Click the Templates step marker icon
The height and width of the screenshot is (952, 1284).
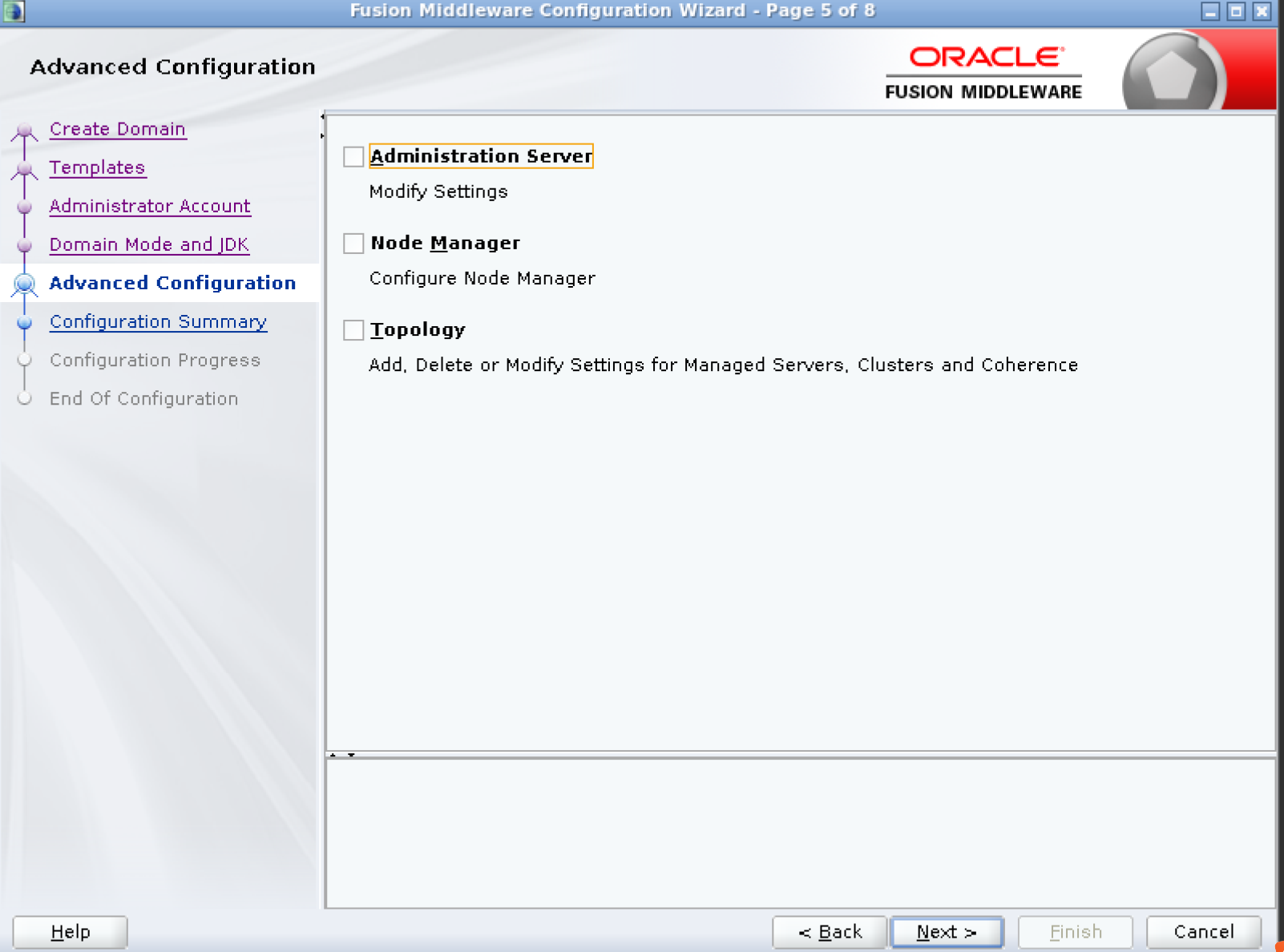pos(25,168)
